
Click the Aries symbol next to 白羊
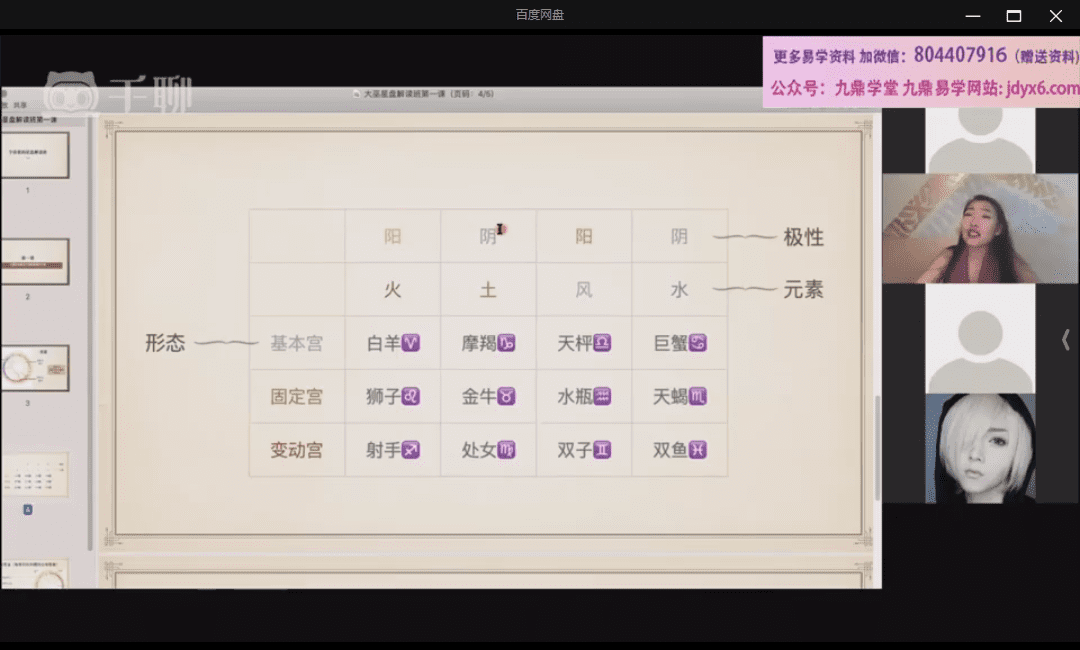(410, 343)
